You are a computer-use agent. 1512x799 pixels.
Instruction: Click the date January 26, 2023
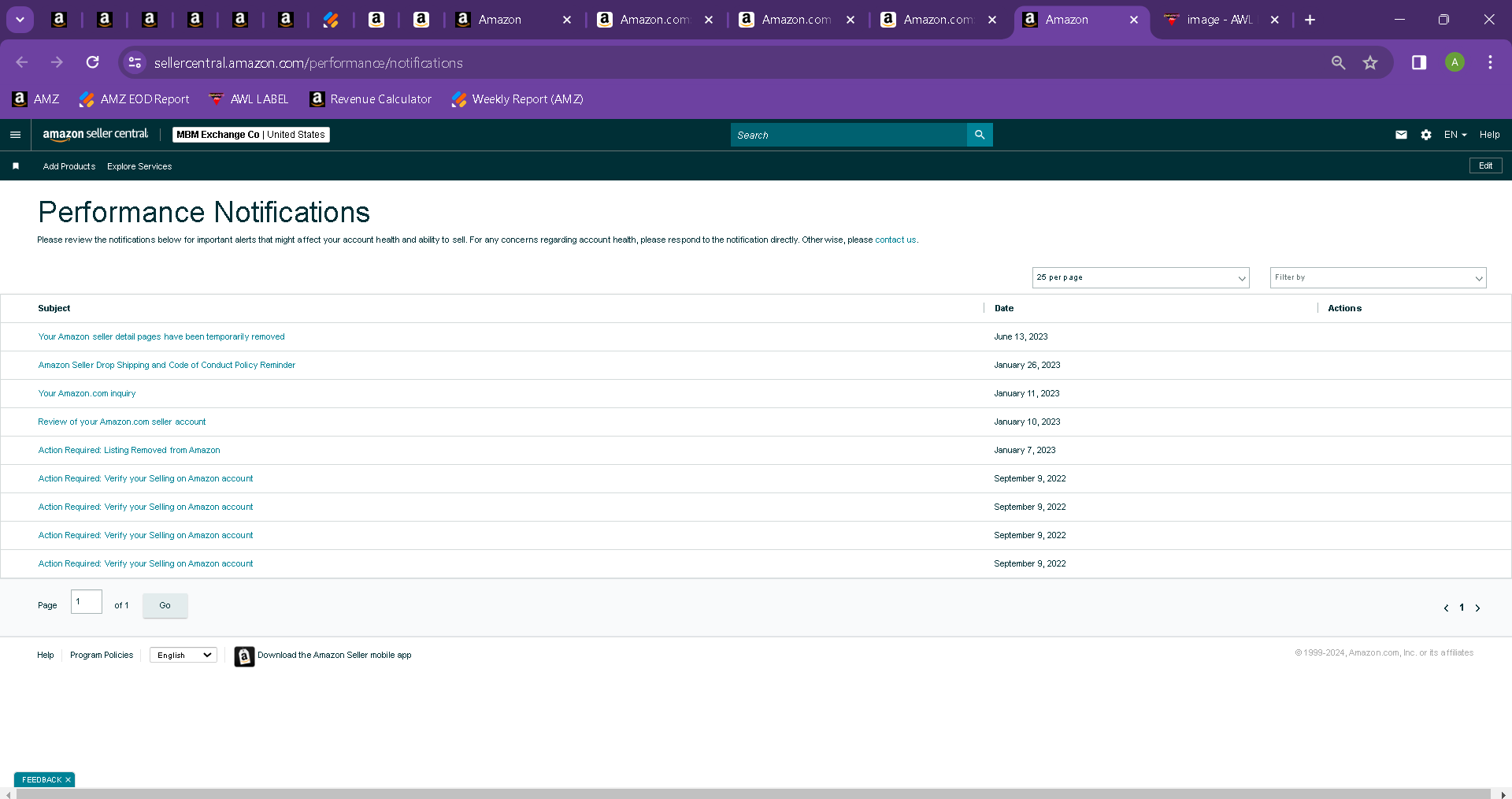1027,365
